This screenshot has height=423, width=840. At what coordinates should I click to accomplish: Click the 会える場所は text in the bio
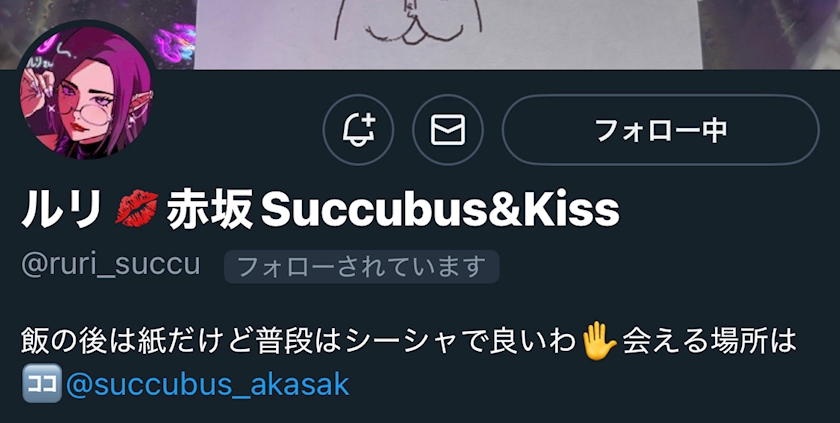pyautogui.click(x=709, y=343)
